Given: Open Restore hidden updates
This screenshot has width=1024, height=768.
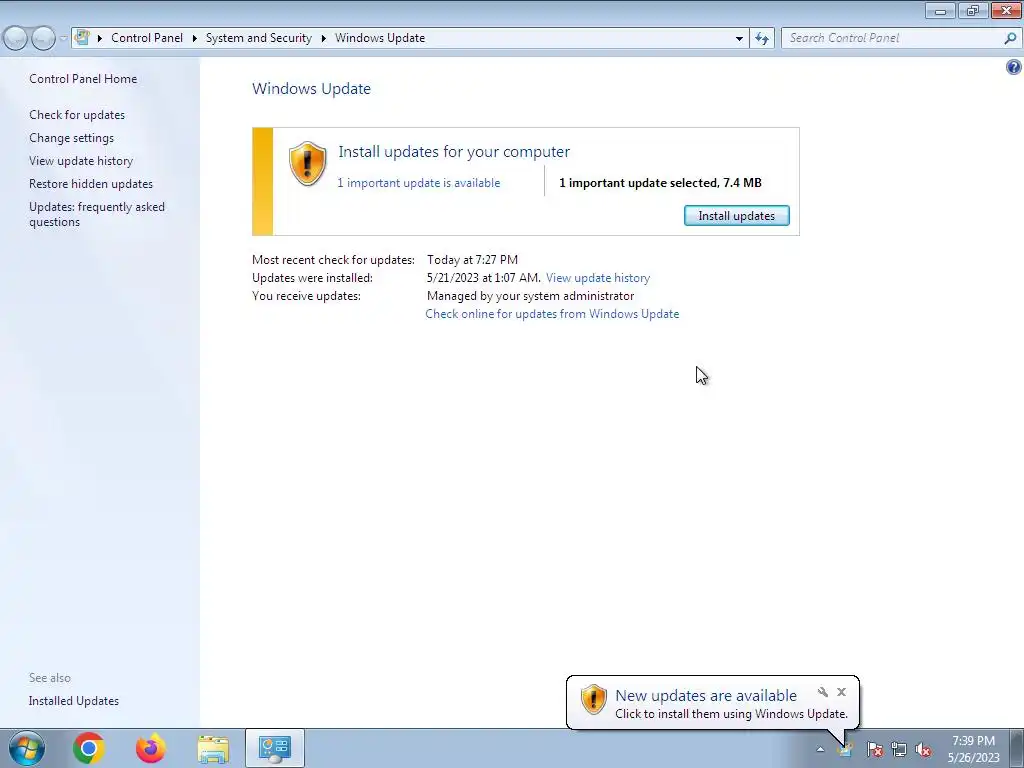Looking at the screenshot, I should [91, 184].
